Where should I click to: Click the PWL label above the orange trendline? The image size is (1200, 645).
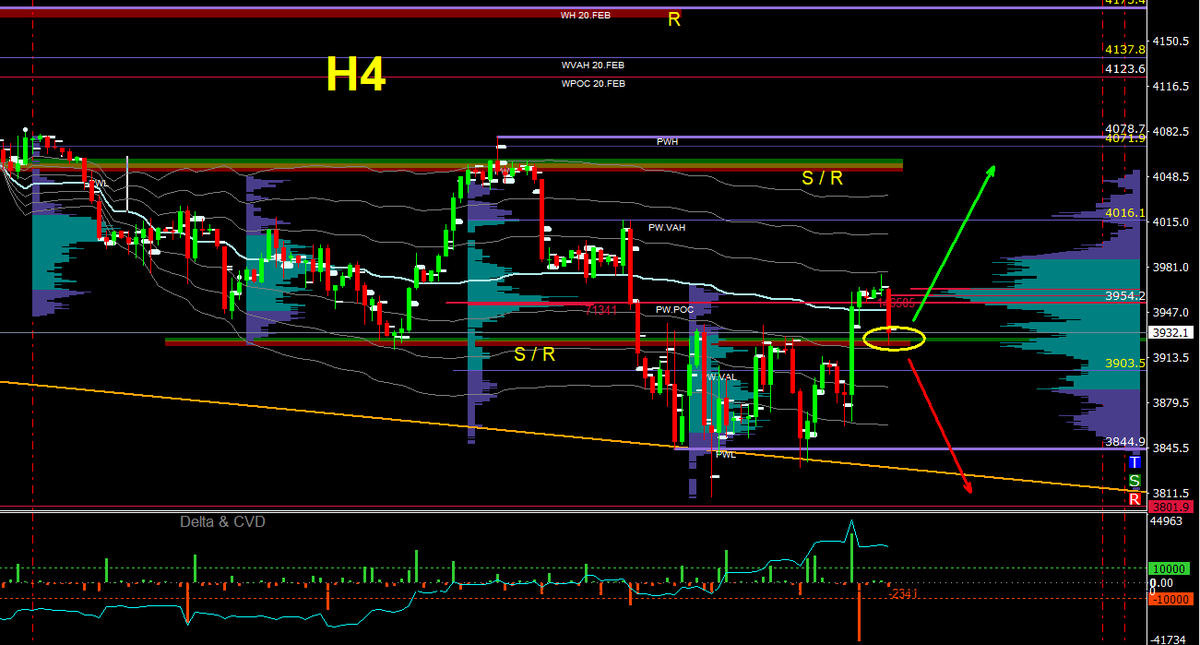pos(726,455)
